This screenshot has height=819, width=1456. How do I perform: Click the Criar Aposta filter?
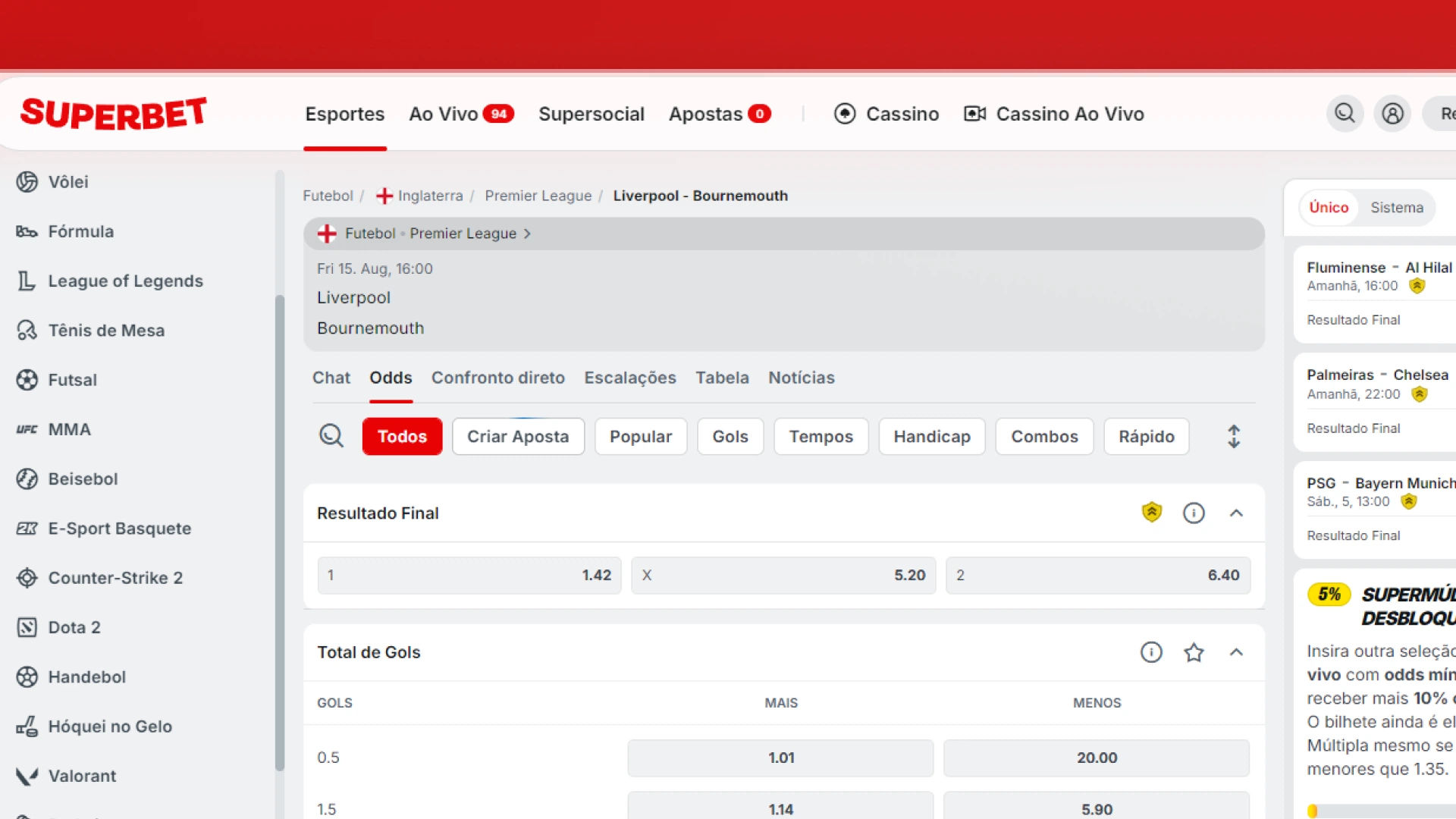518,436
